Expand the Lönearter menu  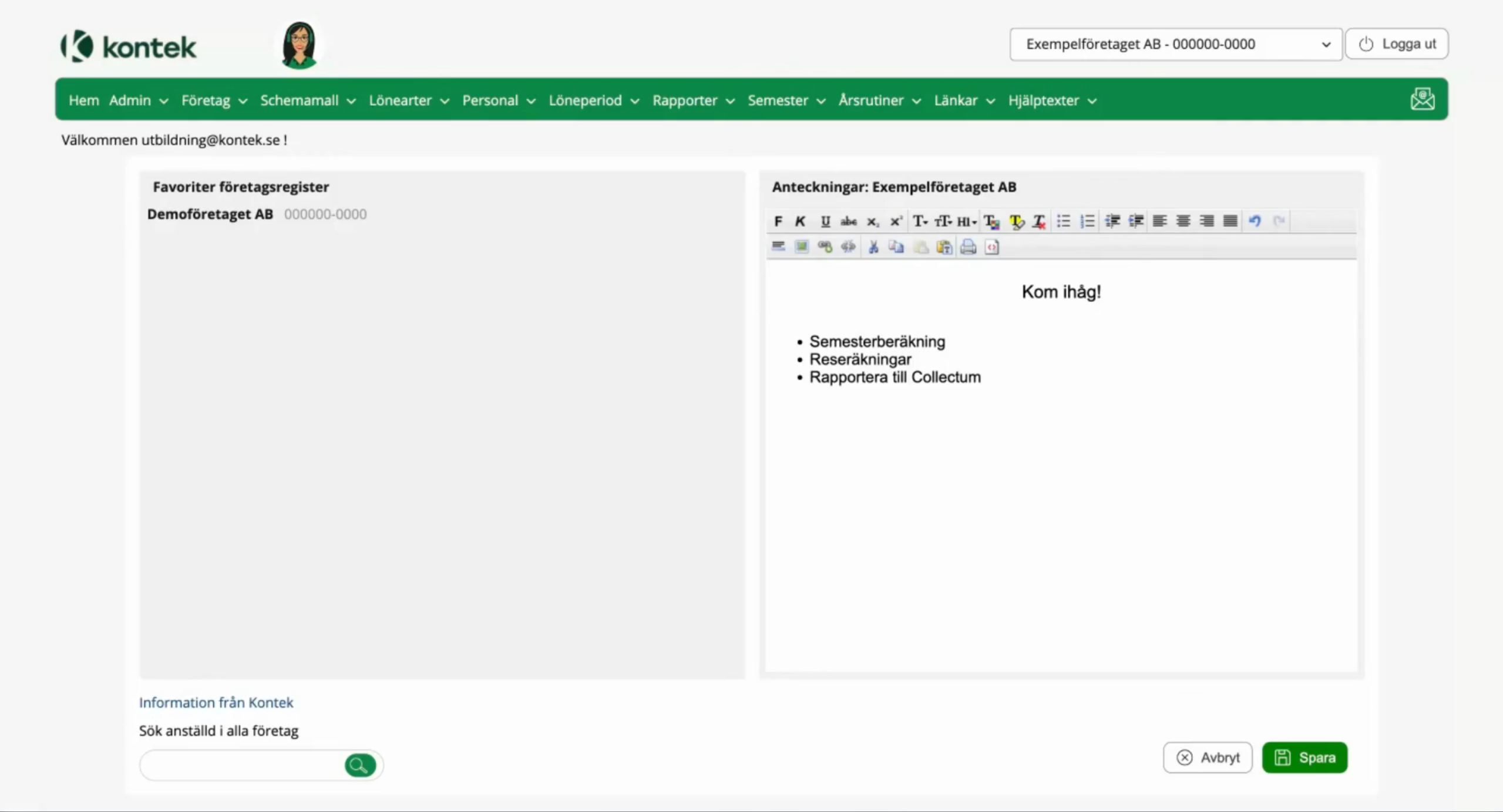pyautogui.click(x=409, y=100)
